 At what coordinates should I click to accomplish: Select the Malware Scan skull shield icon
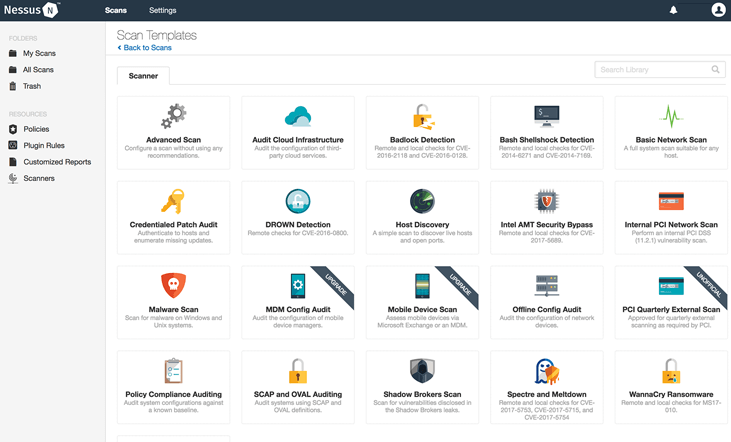pos(173,285)
